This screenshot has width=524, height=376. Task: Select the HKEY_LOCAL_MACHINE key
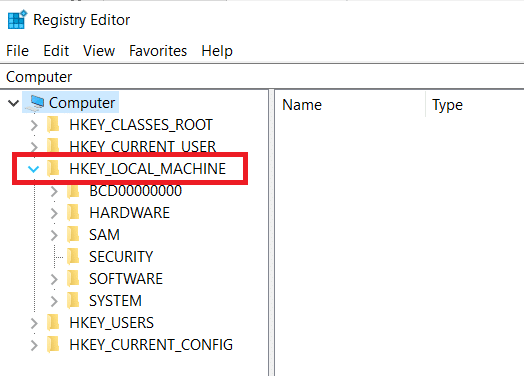pos(148,169)
